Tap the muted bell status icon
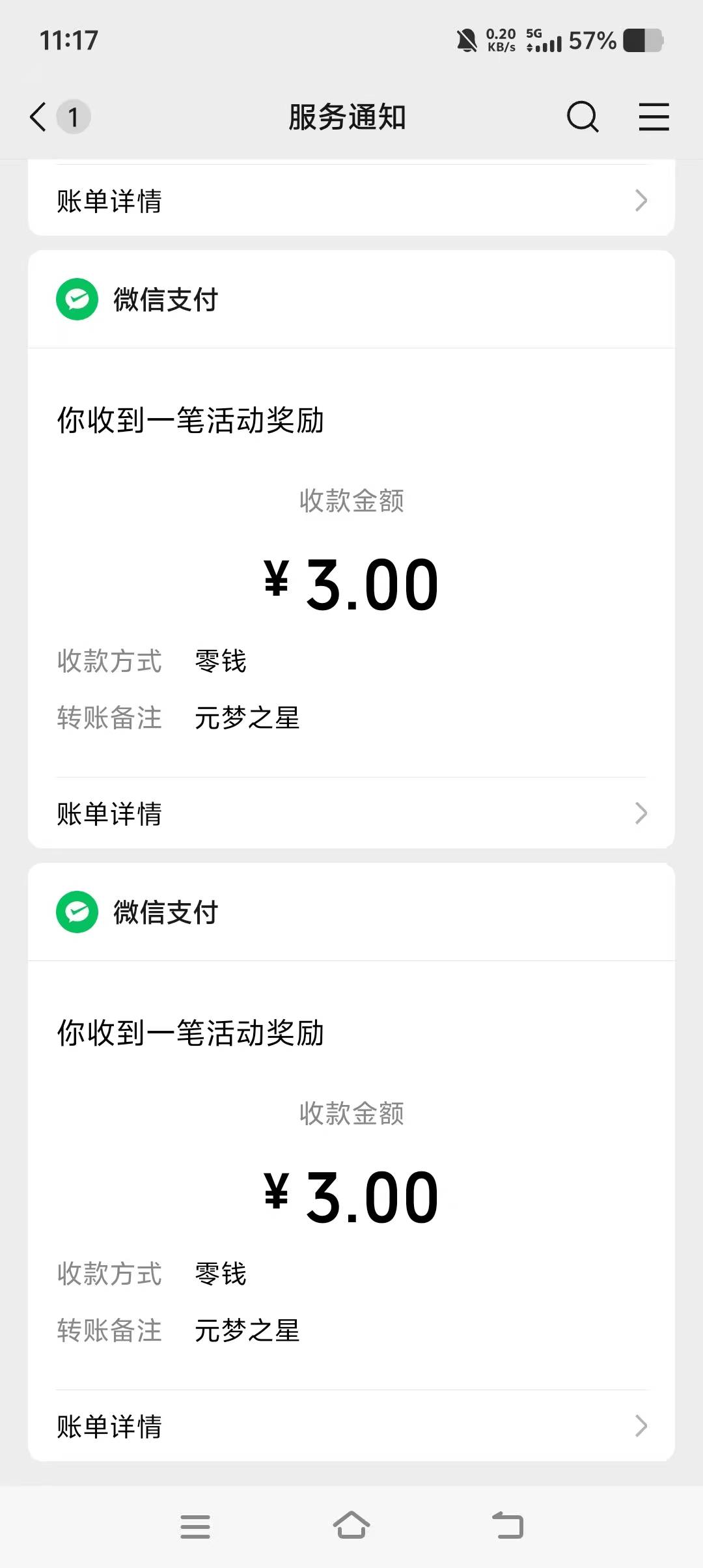This screenshot has width=703, height=1568. click(467, 40)
